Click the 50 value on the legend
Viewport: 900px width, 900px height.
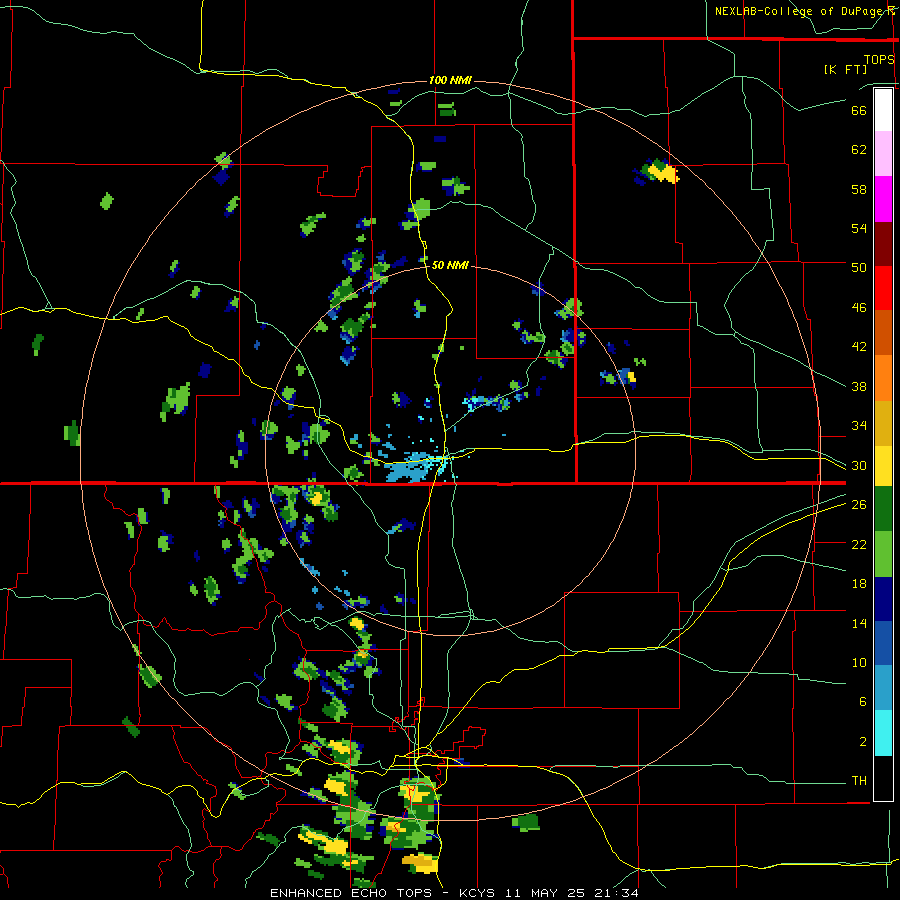coord(859,268)
